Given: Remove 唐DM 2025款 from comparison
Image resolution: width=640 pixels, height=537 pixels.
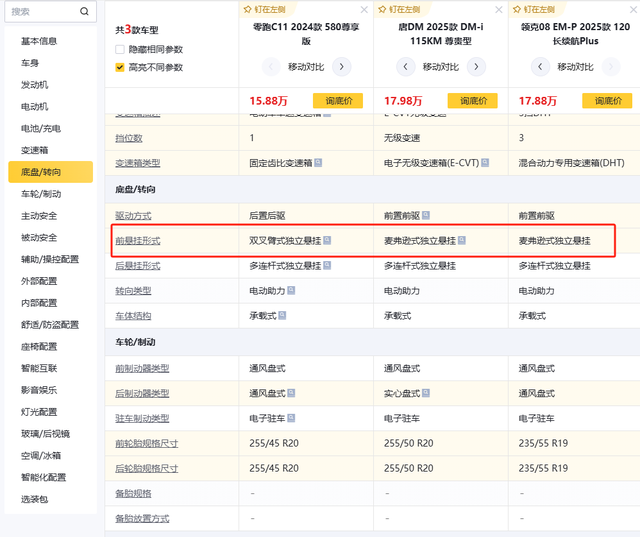Looking at the screenshot, I should point(499,9).
